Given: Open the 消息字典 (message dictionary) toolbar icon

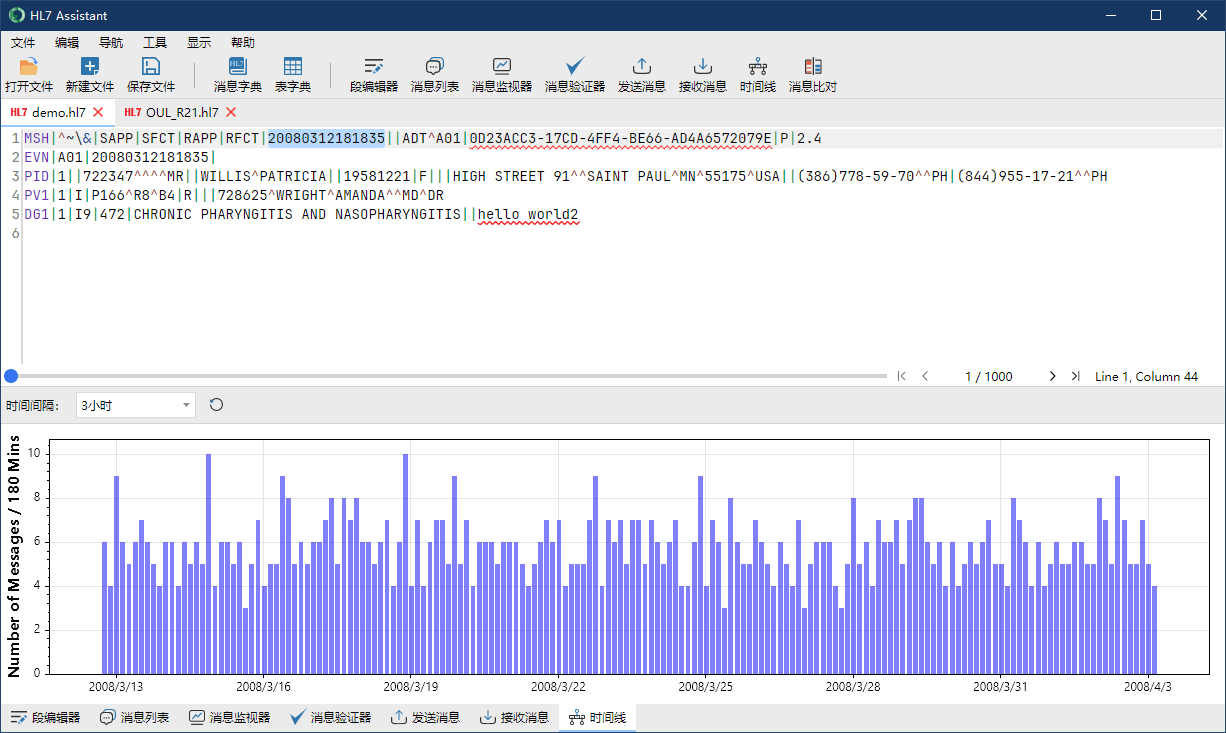Looking at the screenshot, I should coord(237,67).
